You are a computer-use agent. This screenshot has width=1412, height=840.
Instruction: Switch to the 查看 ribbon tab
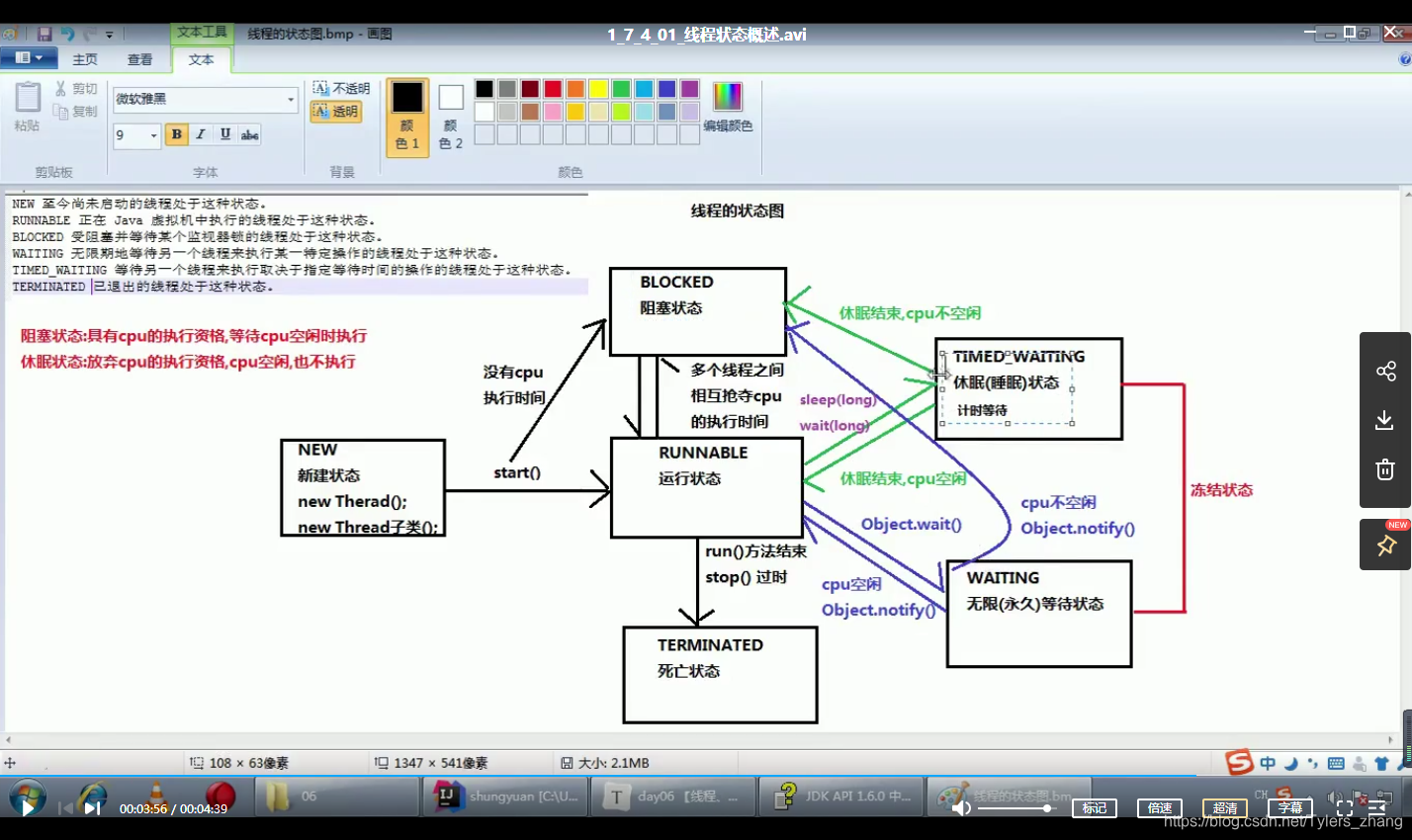(x=140, y=59)
